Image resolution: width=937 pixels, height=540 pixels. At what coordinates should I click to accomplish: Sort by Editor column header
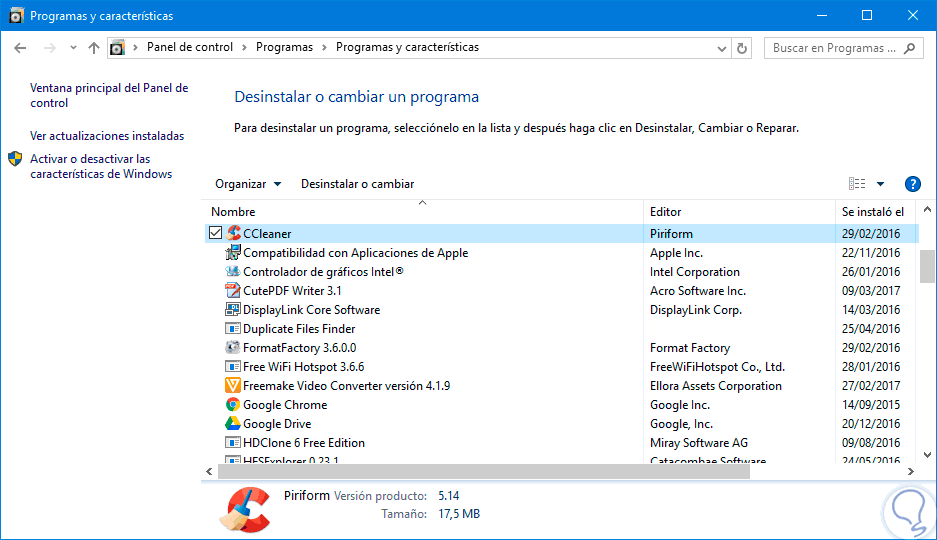tap(666, 211)
